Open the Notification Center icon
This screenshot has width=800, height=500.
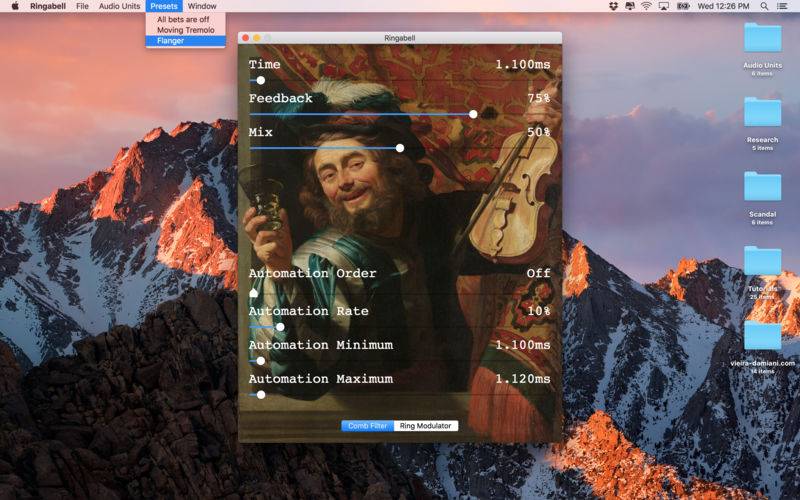click(x=782, y=6)
